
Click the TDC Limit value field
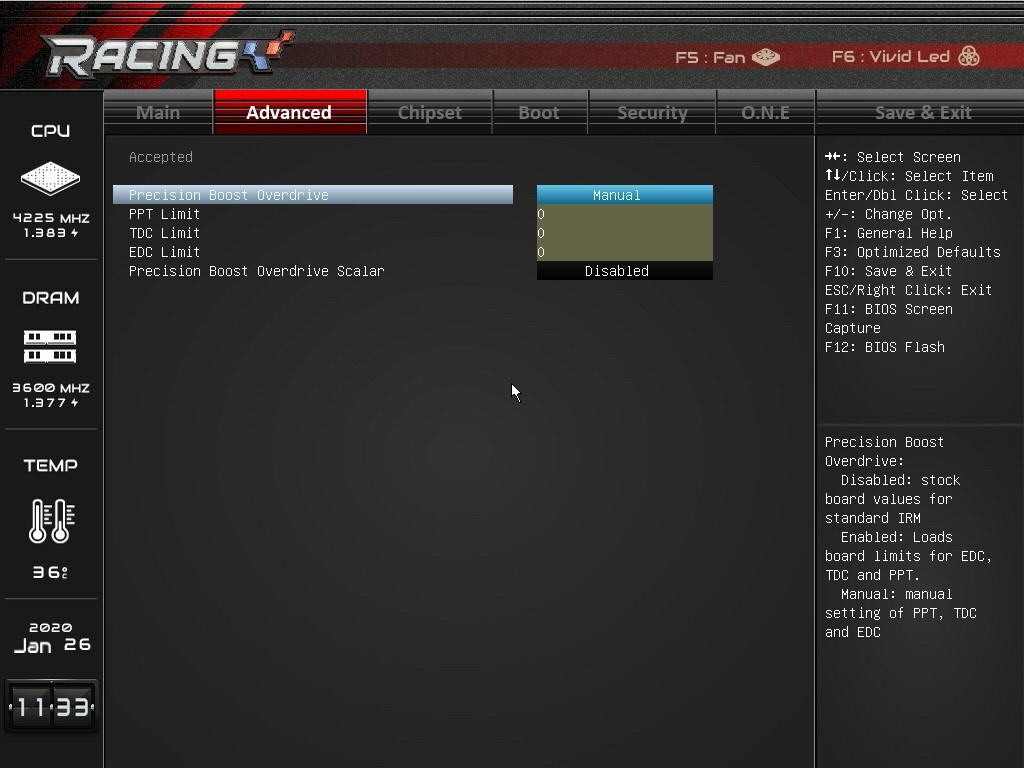625,233
